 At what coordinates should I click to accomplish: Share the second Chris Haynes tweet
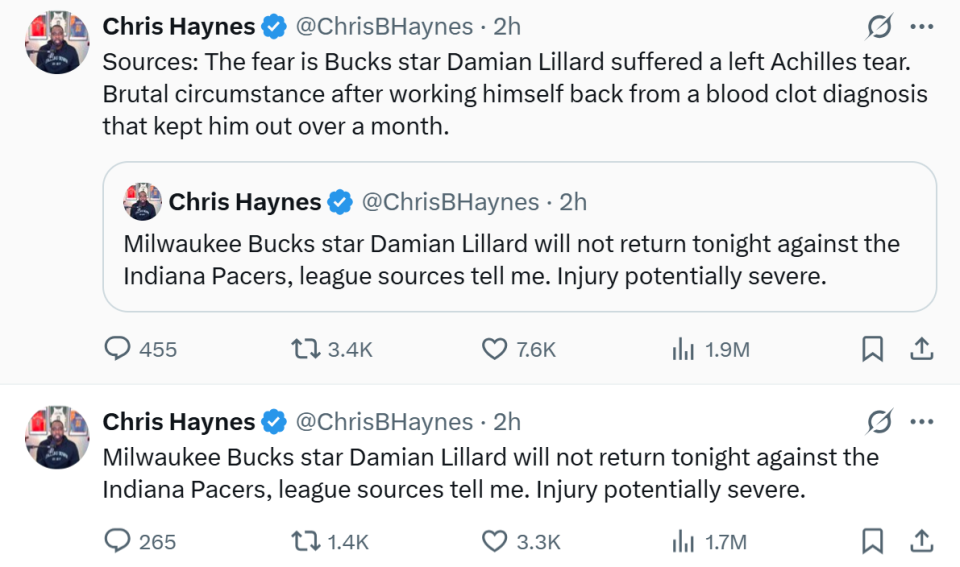pyautogui.click(x=922, y=541)
